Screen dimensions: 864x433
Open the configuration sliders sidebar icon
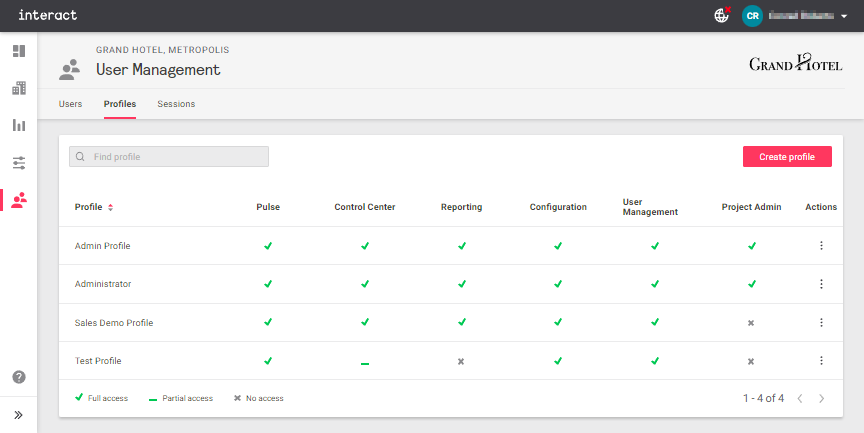[x=18, y=162]
